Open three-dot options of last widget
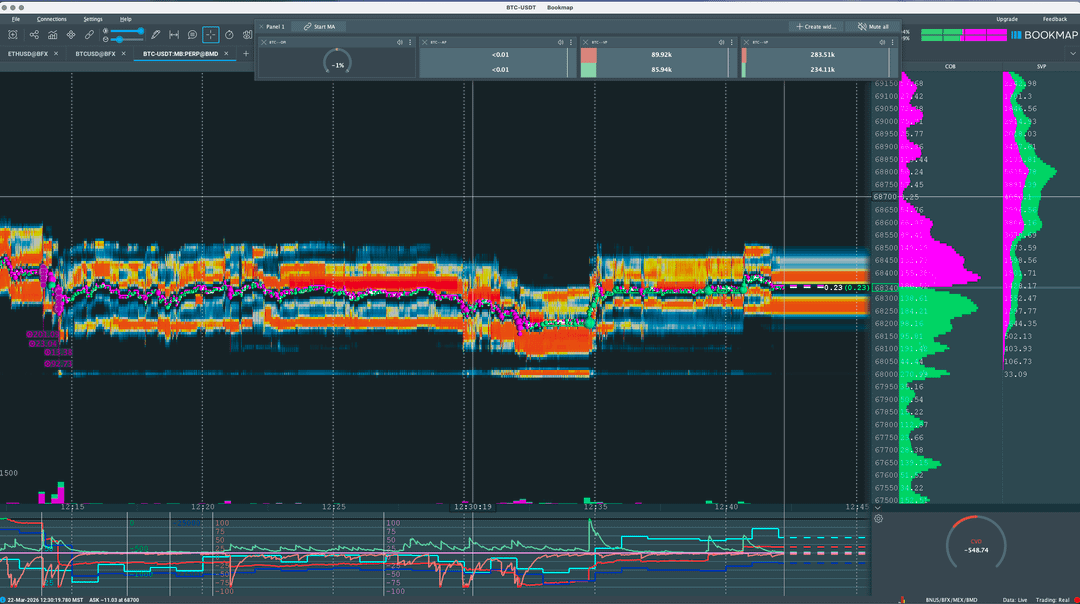This screenshot has width=1080, height=604. coord(892,42)
